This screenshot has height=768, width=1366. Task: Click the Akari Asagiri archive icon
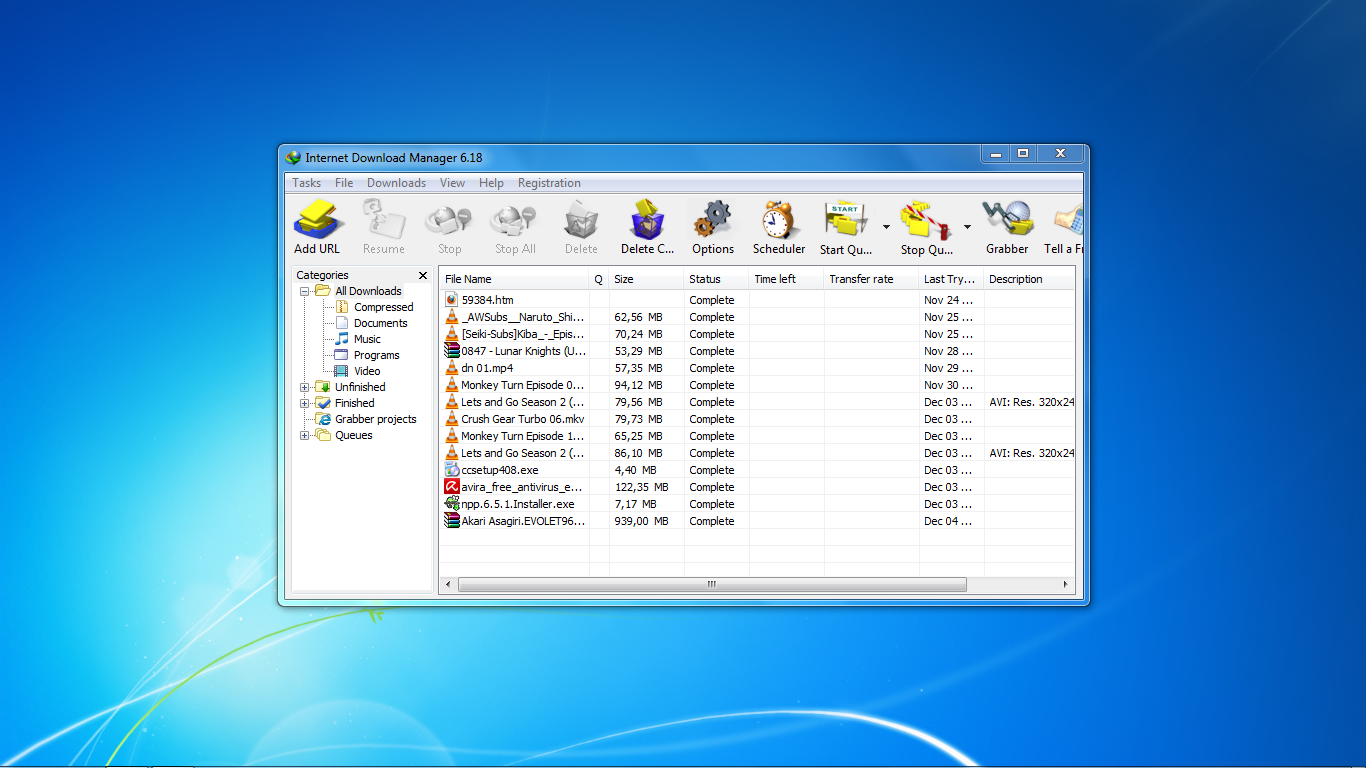[452, 521]
